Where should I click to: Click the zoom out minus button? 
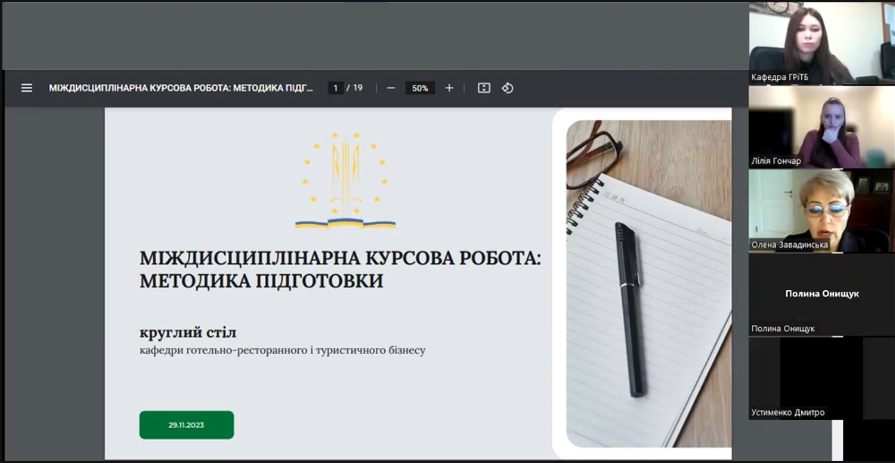point(391,88)
